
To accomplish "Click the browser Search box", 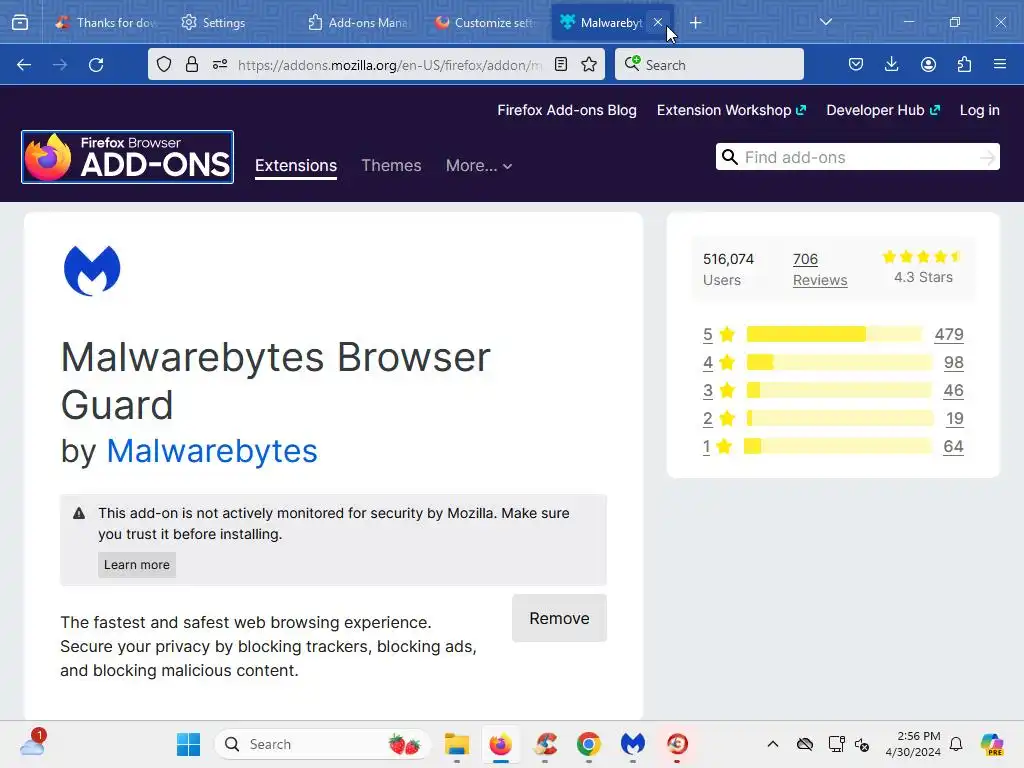I will (709, 64).
